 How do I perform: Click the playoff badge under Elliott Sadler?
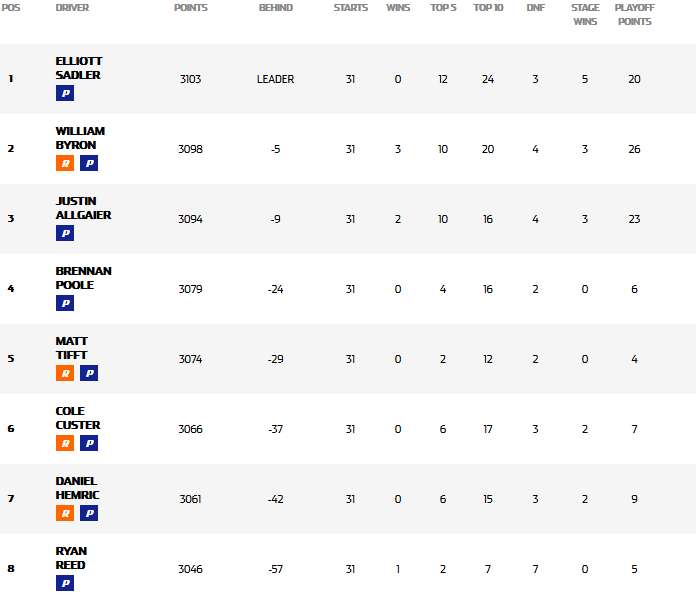(65, 93)
